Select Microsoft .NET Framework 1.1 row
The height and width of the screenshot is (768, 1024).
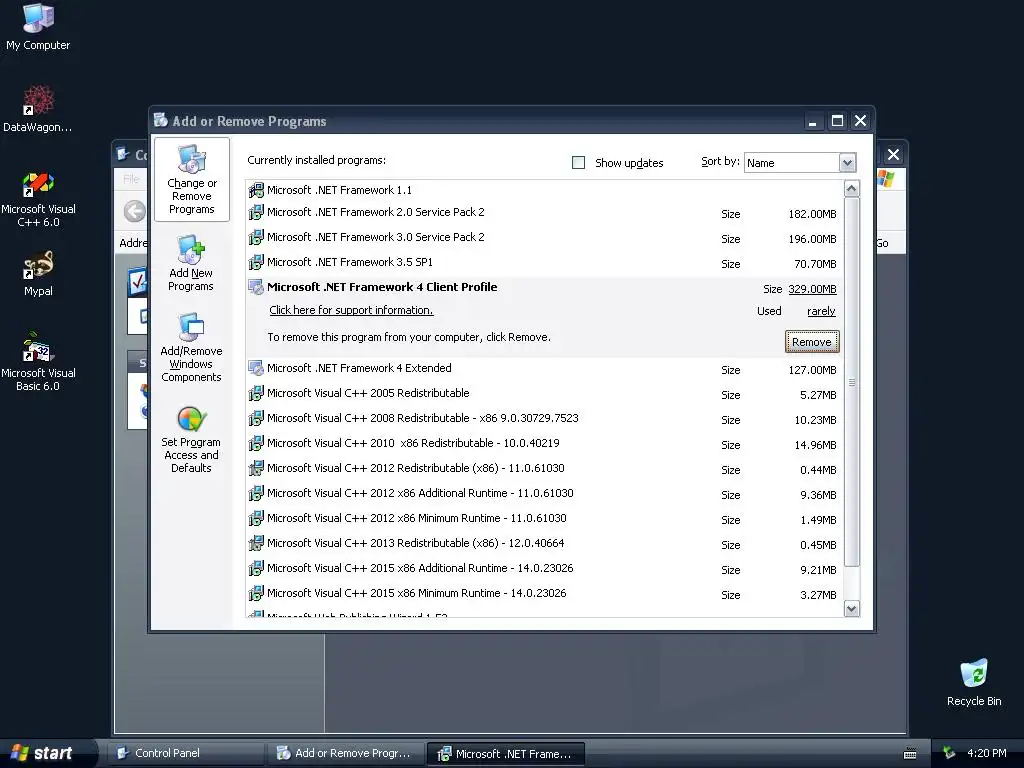(544, 190)
